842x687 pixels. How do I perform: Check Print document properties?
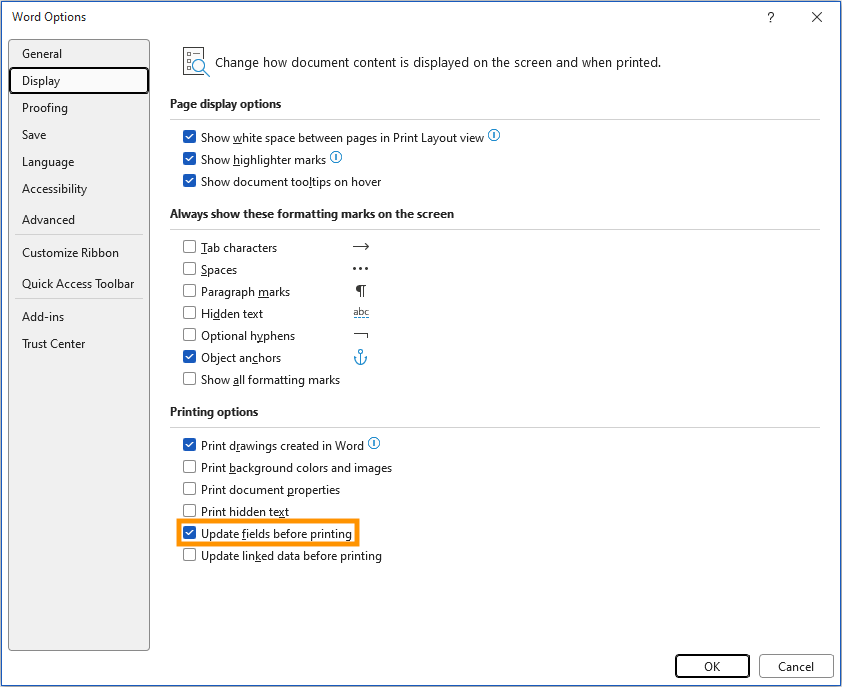[189, 489]
